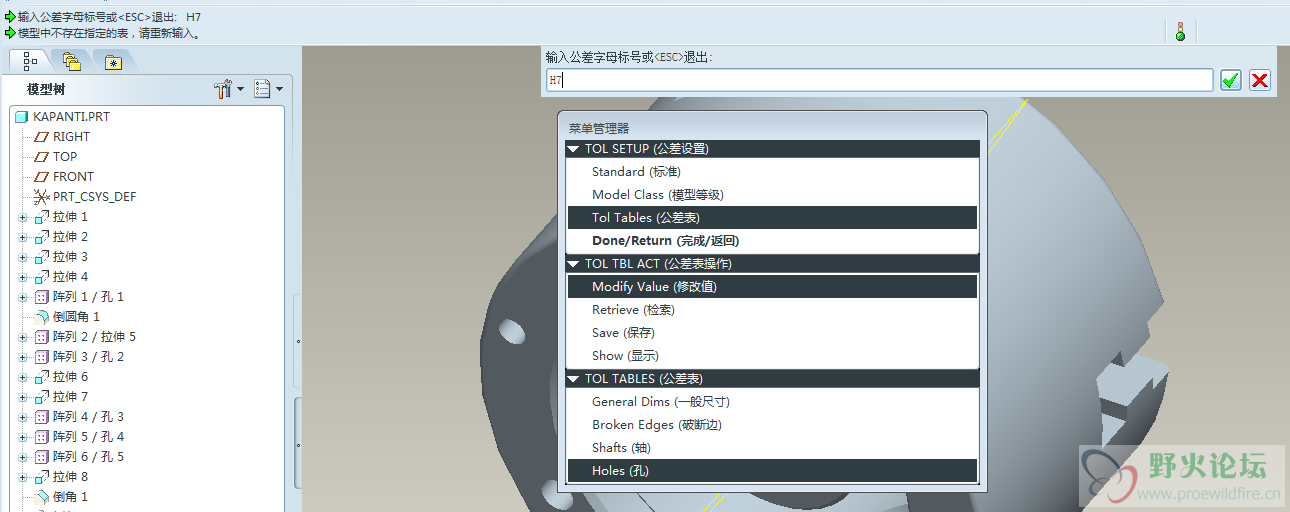The height and width of the screenshot is (512, 1290).
Task: Click inside the tolerance letter input field
Action: tap(880, 80)
